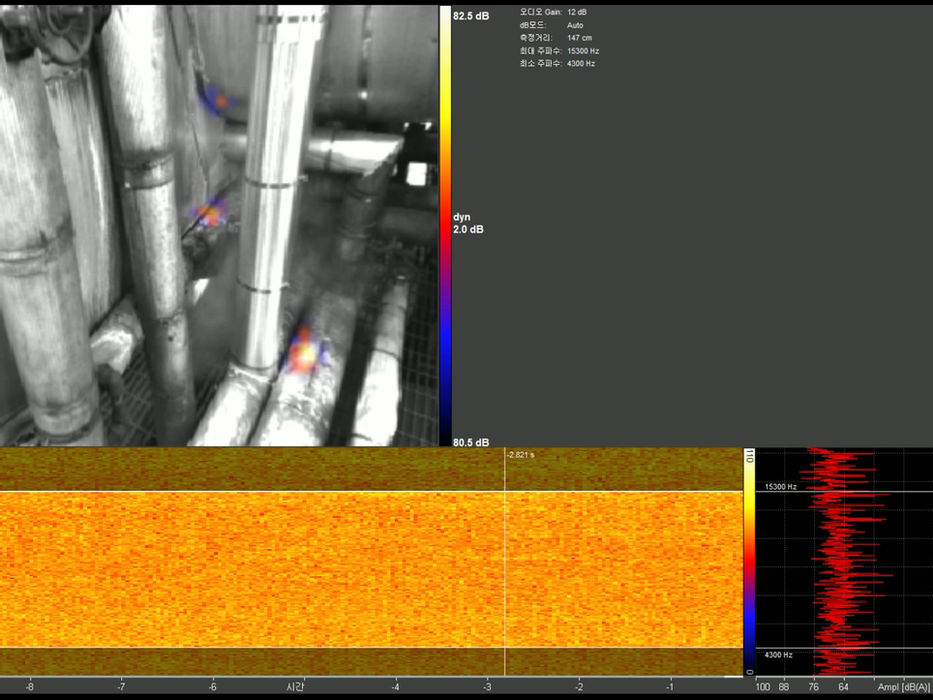Click the 110 top label of spectrogram color bar
Screen dimensions: 933x700
coord(749,457)
